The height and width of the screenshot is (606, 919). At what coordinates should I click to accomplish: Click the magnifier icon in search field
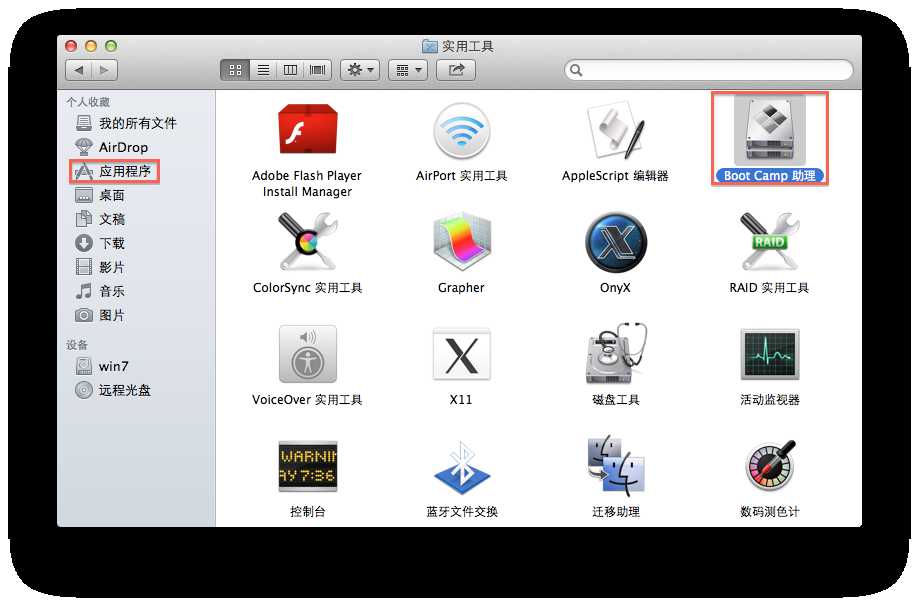coord(576,70)
